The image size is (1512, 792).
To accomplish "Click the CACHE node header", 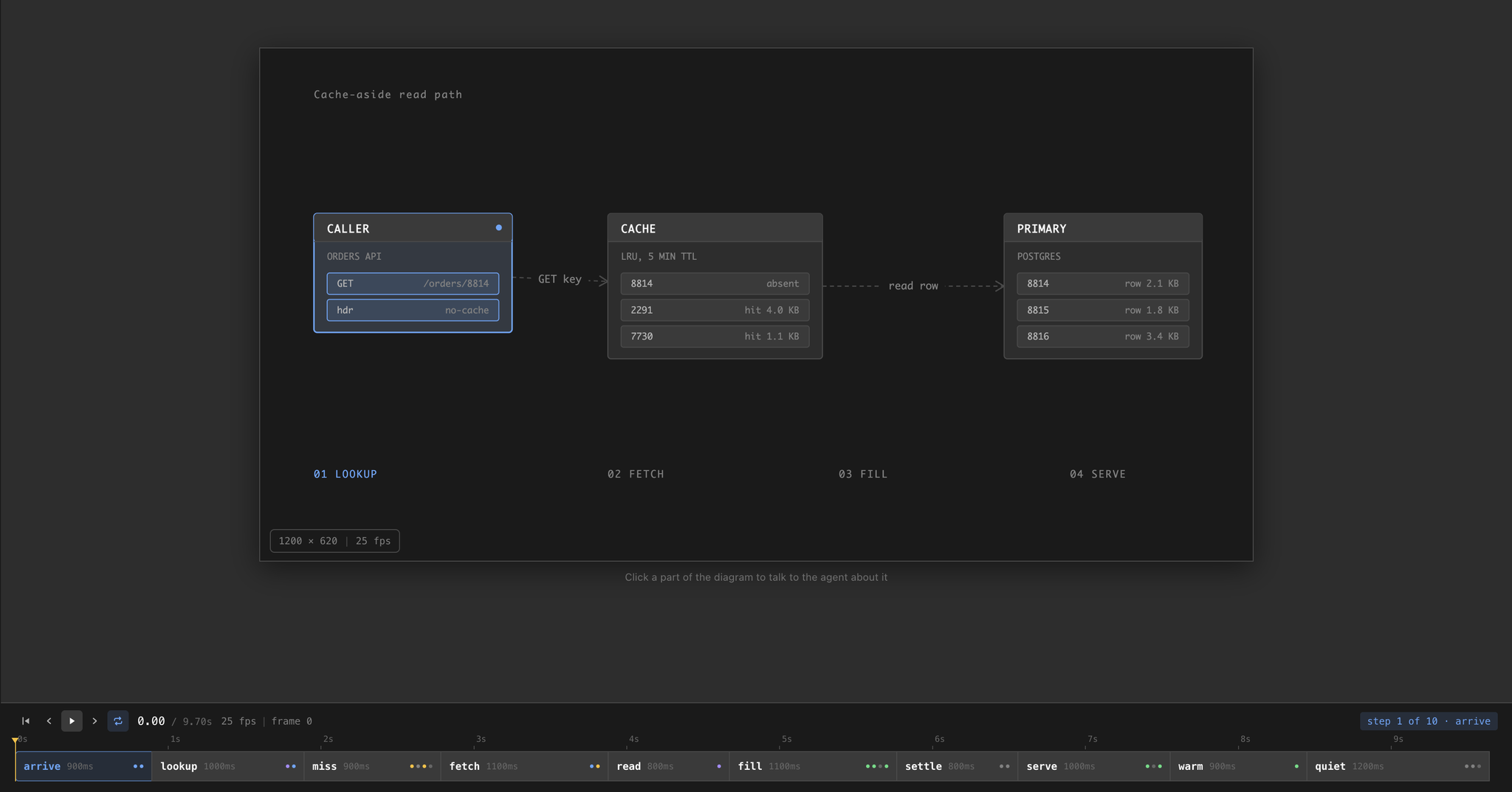I will [715, 228].
